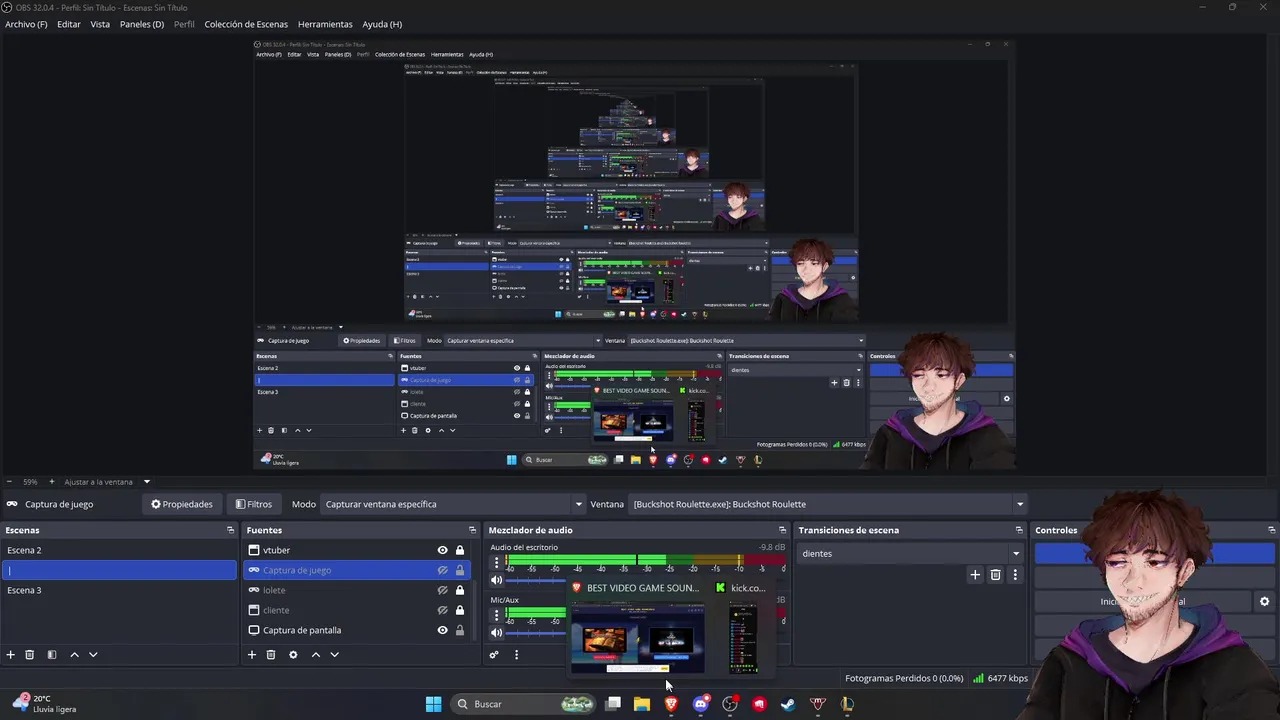Open virtual camera settings gear in Controles

[1264, 602]
